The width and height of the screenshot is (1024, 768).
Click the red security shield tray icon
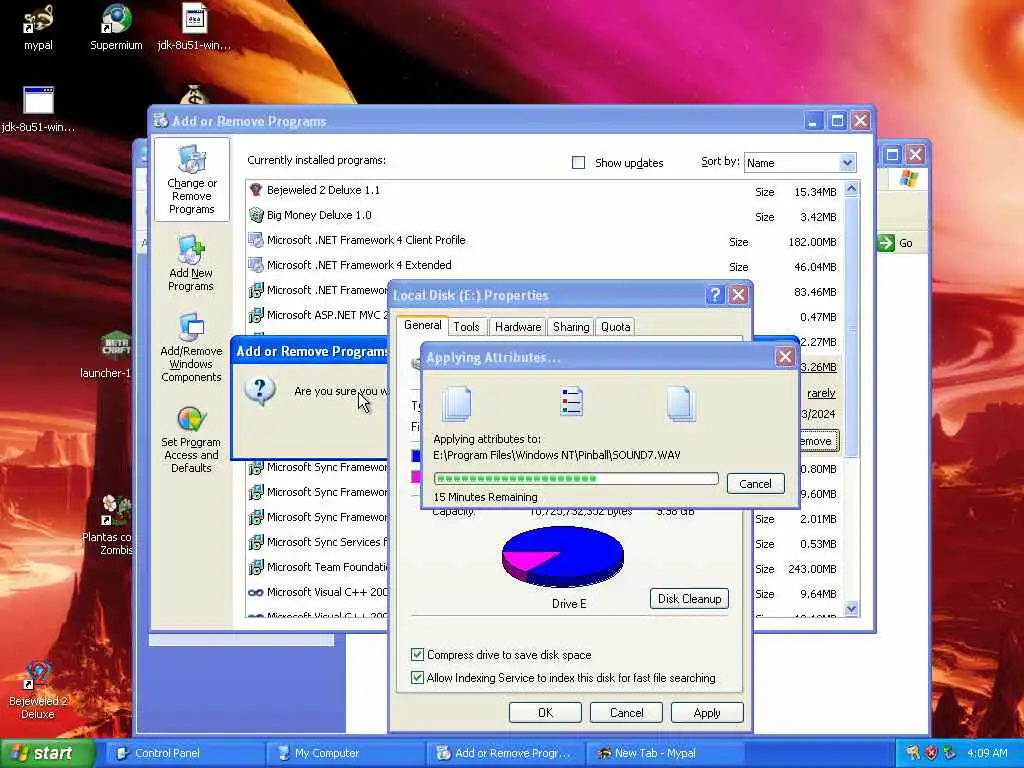pos(931,753)
